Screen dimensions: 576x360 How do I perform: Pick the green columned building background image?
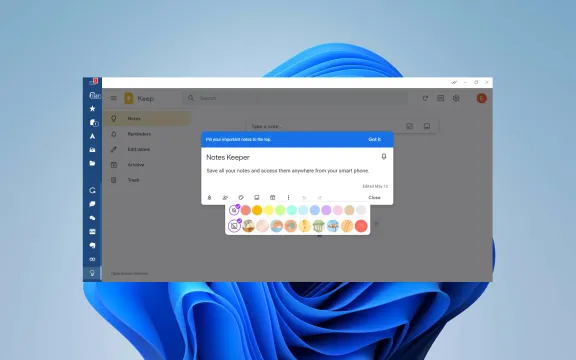click(x=318, y=226)
